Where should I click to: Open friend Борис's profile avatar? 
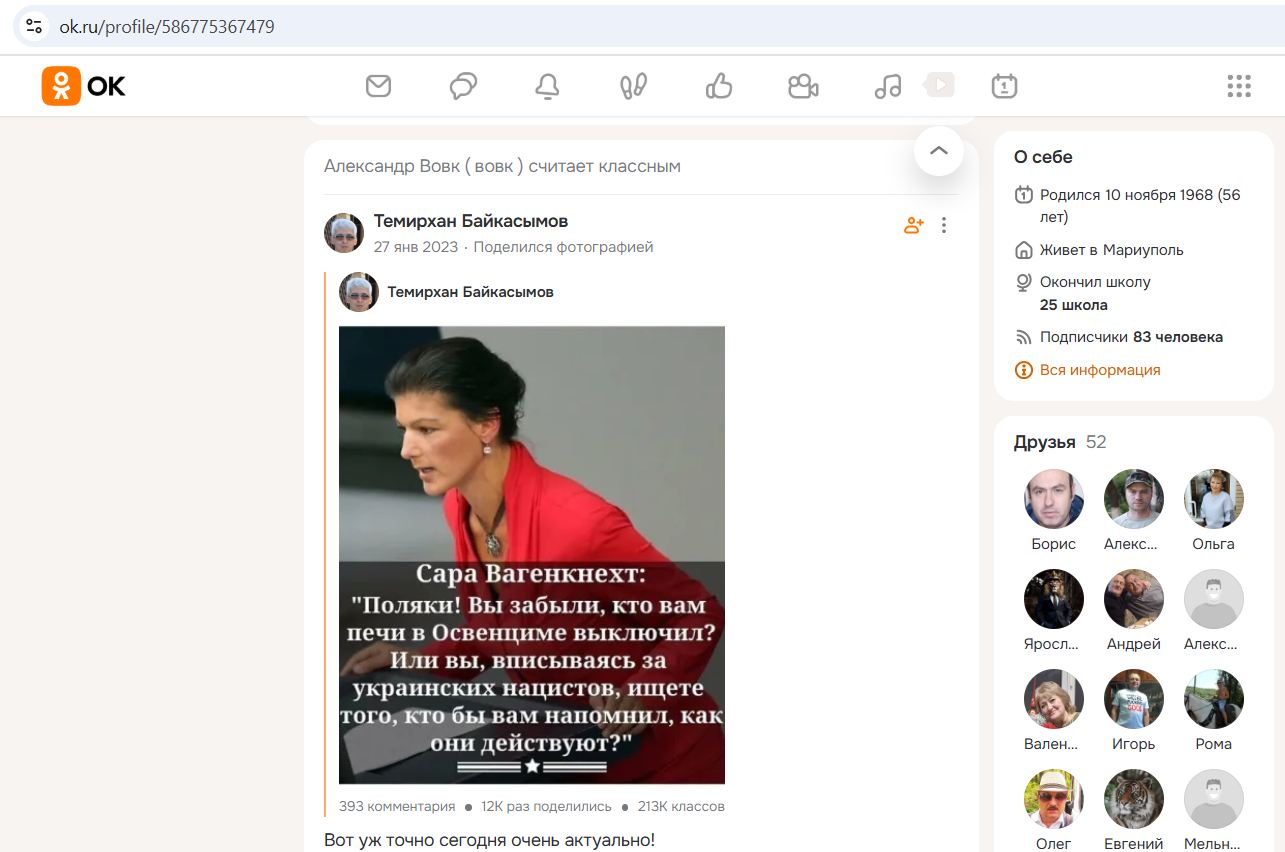coord(1053,499)
